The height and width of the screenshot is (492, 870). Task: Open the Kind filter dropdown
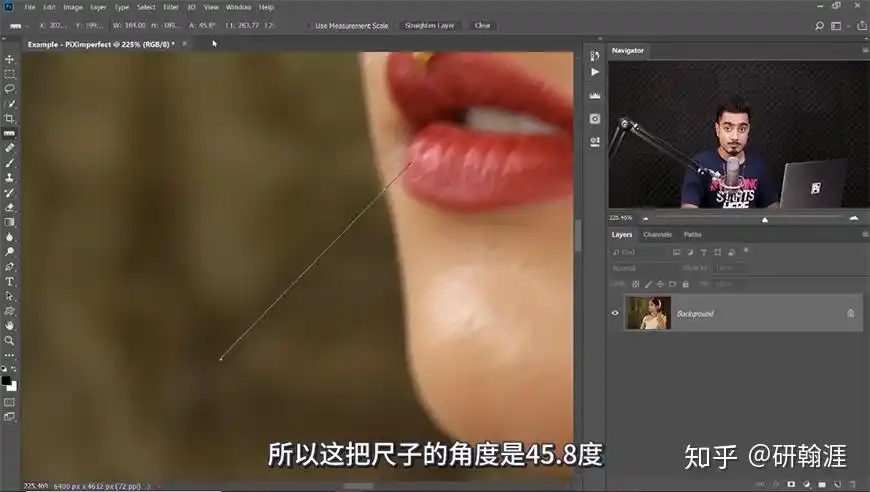coord(639,252)
